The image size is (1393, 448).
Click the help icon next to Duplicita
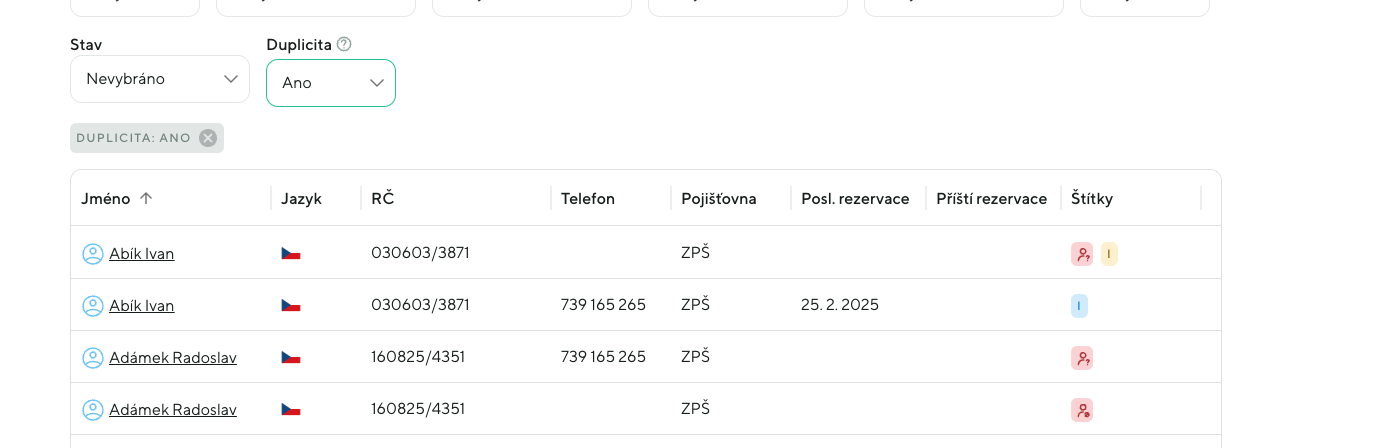tap(344, 44)
